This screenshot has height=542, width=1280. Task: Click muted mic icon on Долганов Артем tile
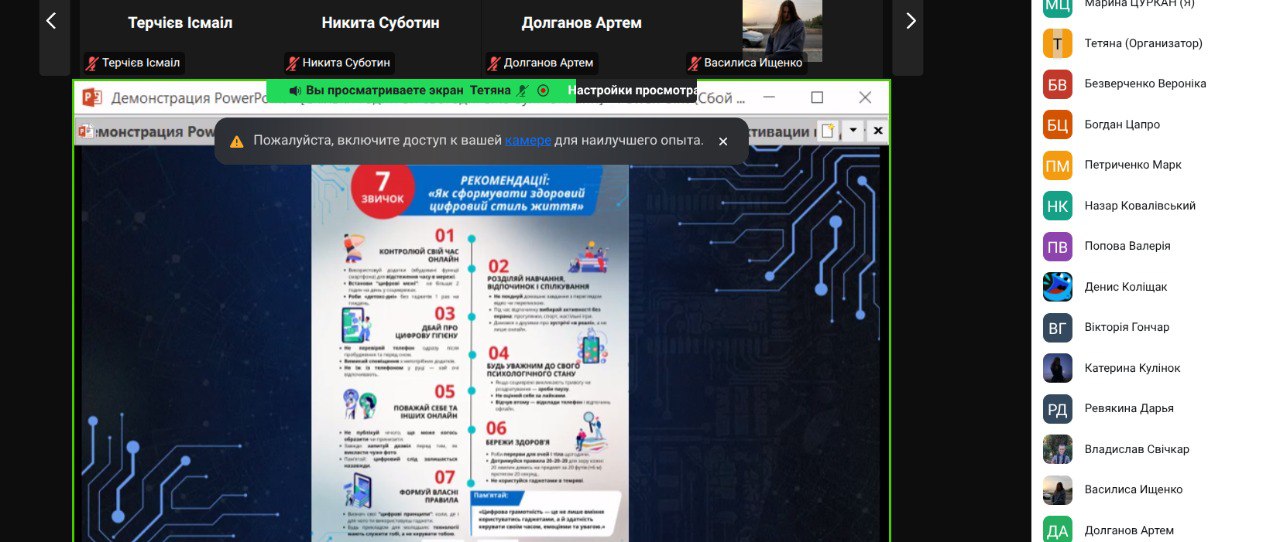[494, 63]
